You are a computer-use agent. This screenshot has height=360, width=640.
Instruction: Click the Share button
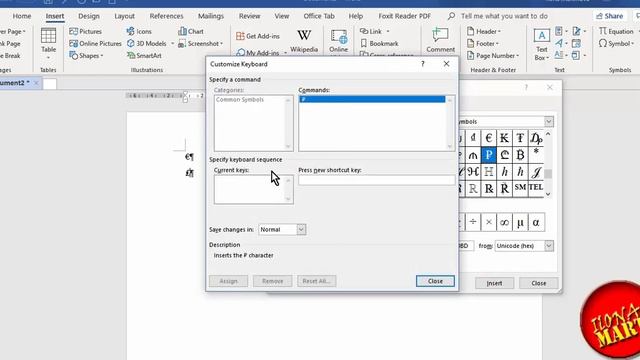pyautogui.click(x=609, y=16)
